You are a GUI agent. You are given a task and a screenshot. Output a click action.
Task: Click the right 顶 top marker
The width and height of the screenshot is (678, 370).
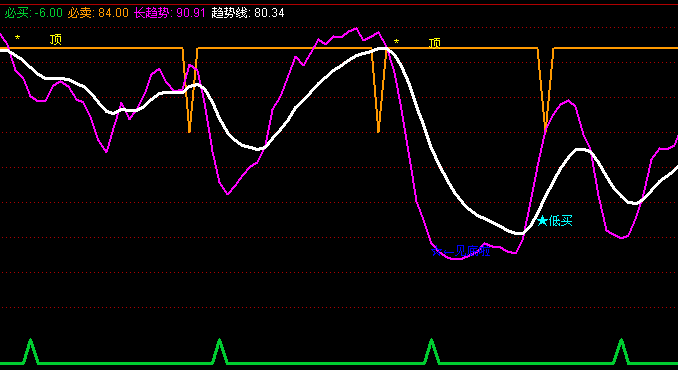click(x=435, y=43)
